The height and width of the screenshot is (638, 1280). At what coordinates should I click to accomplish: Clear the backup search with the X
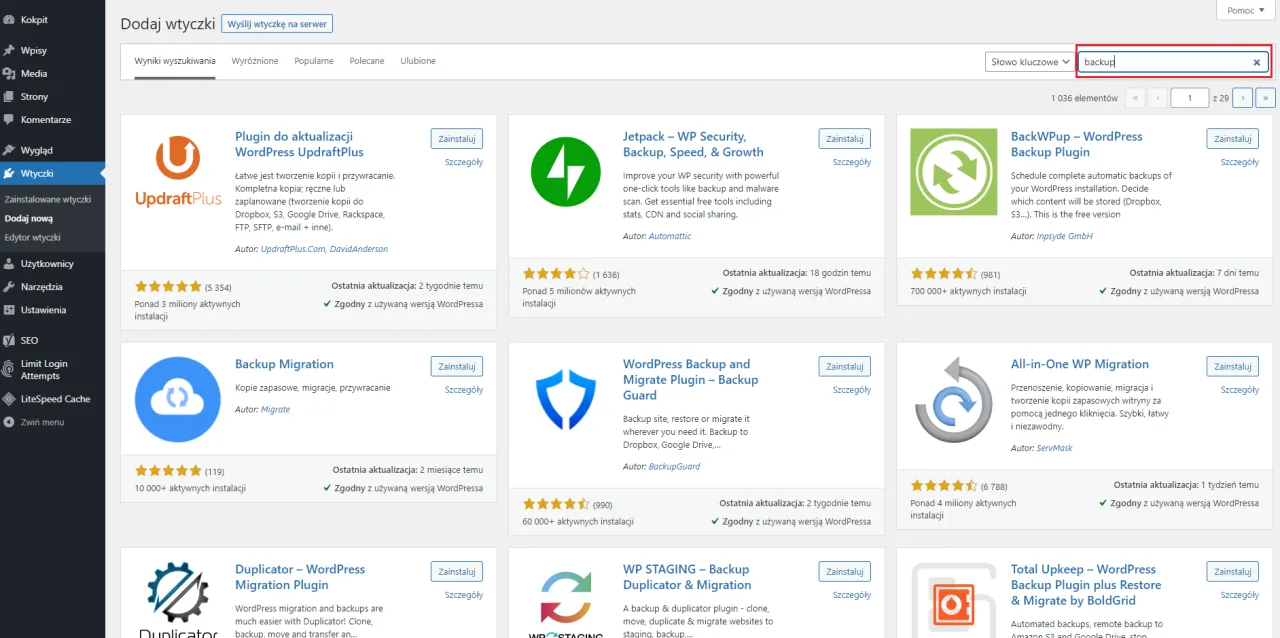pyautogui.click(x=1256, y=61)
